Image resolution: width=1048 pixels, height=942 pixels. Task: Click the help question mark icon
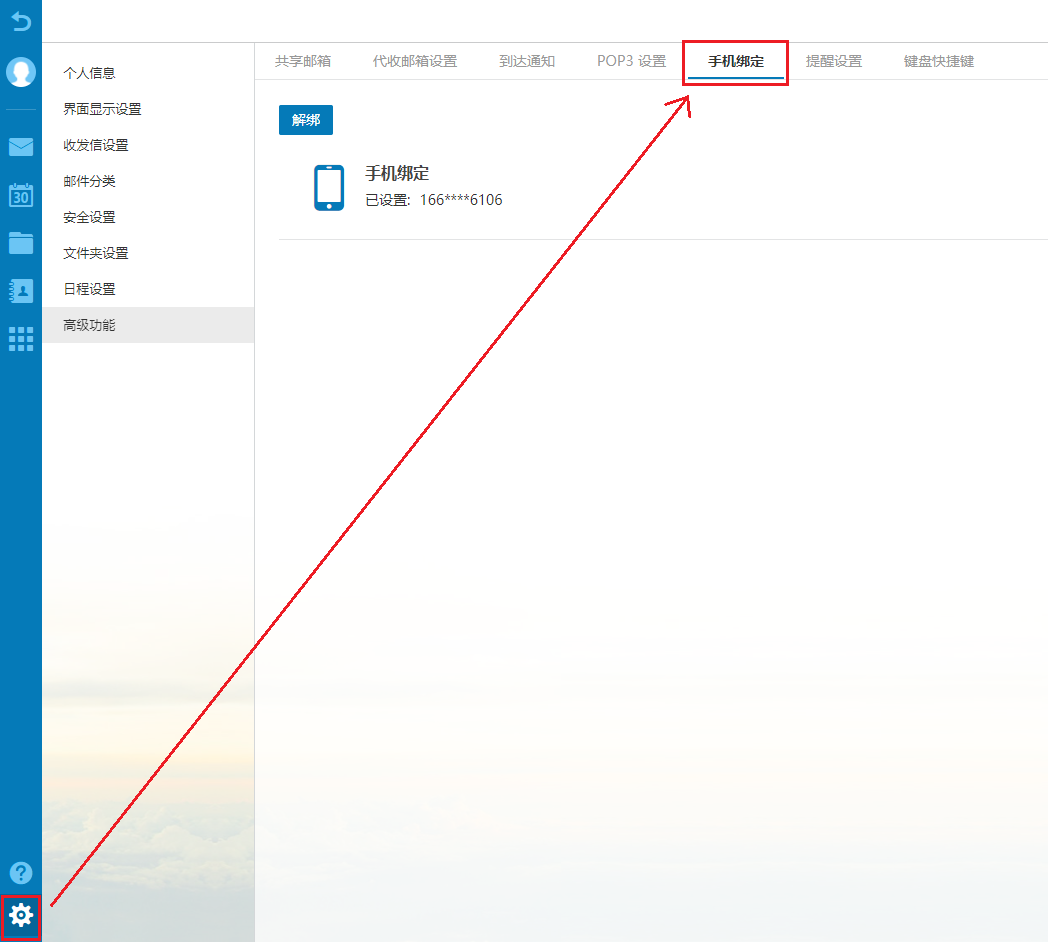(21, 872)
